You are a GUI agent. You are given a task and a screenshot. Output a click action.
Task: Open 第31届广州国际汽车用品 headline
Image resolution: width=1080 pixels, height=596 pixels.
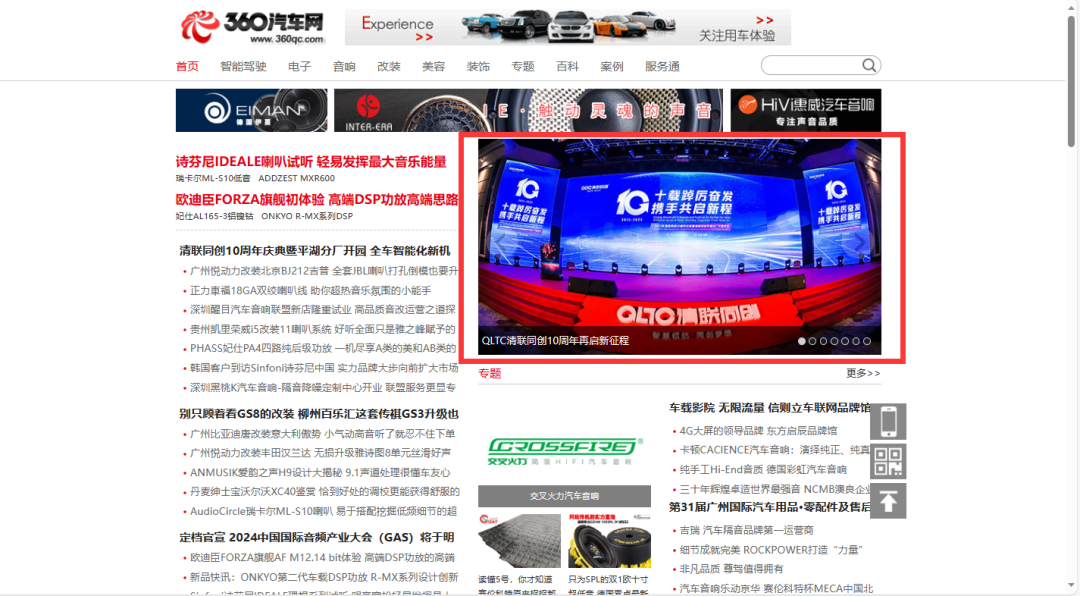(769, 506)
